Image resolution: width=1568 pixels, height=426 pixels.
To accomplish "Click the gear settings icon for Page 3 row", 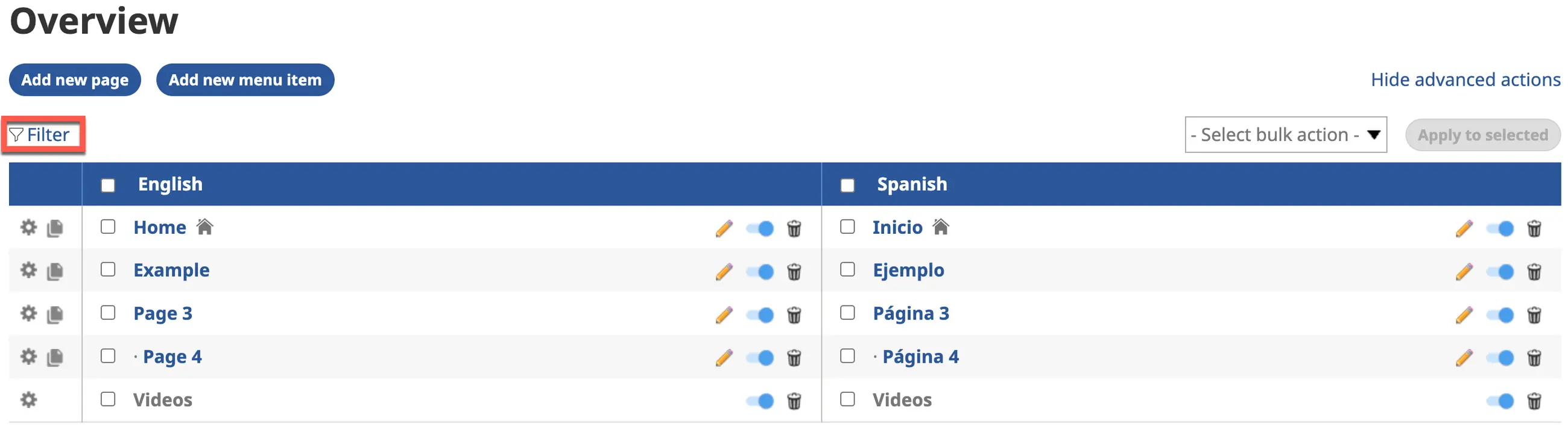I will tap(28, 313).
